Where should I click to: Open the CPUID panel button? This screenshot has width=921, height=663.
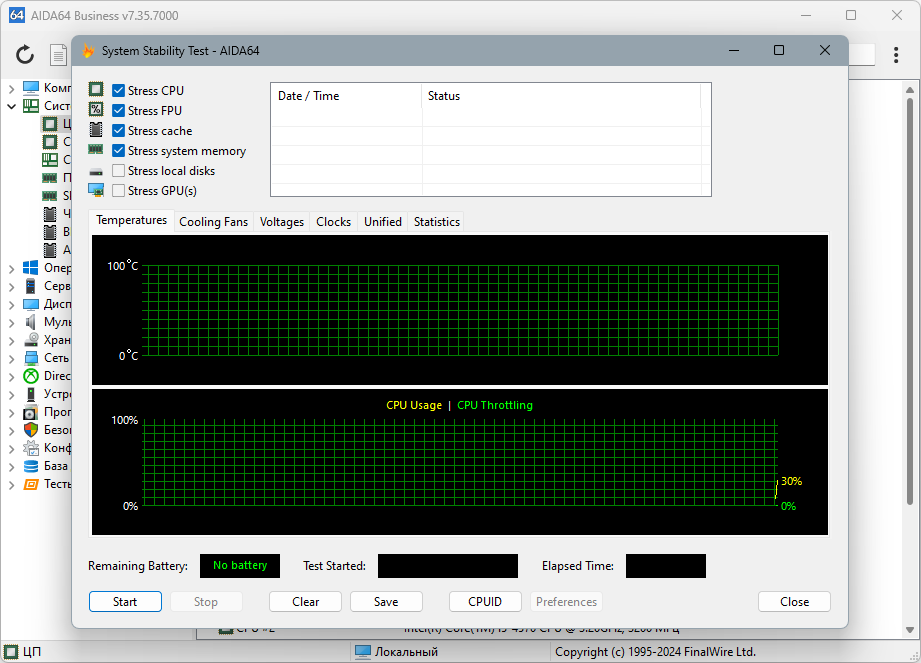(485, 601)
